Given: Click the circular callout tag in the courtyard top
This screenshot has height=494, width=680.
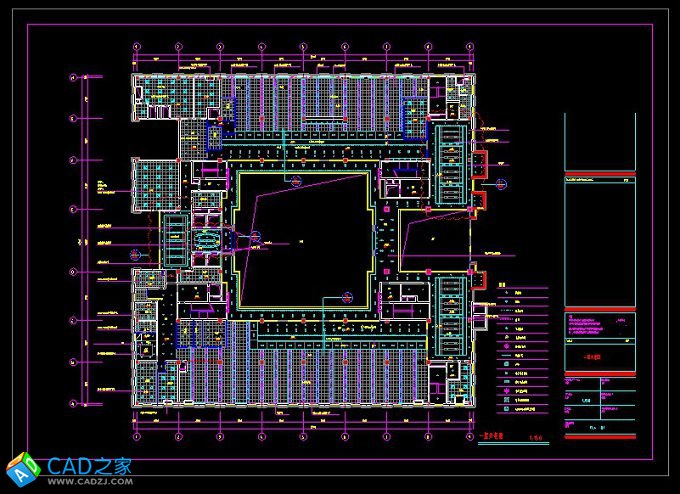Looking at the screenshot, I should (296, 181).
